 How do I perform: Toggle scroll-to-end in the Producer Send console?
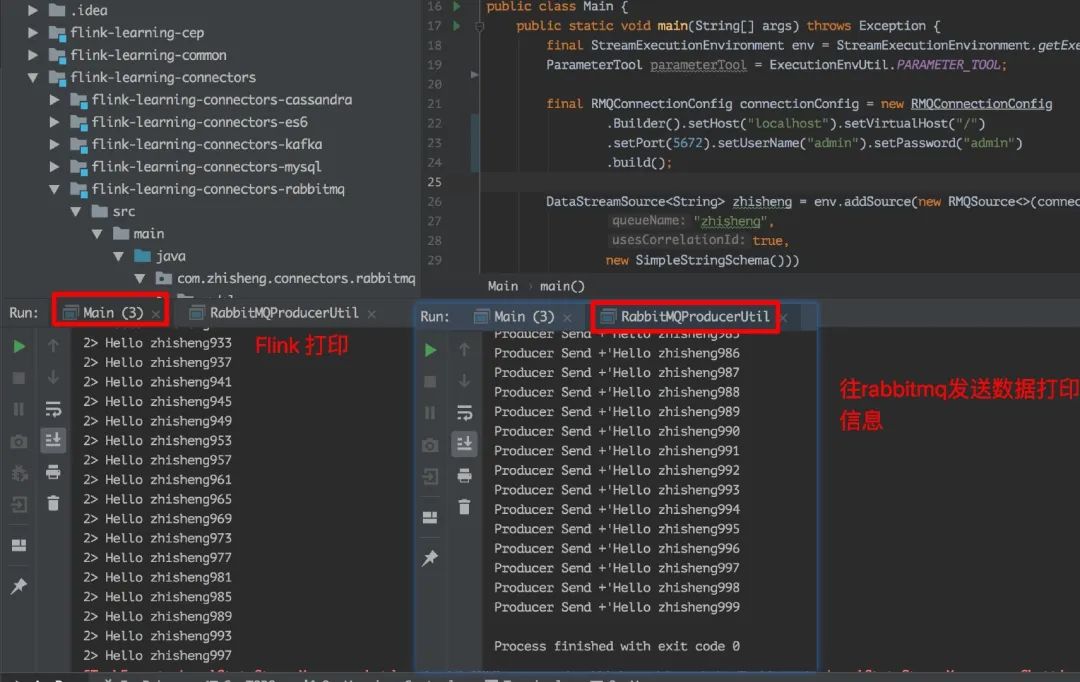click(x=464, y=444)
